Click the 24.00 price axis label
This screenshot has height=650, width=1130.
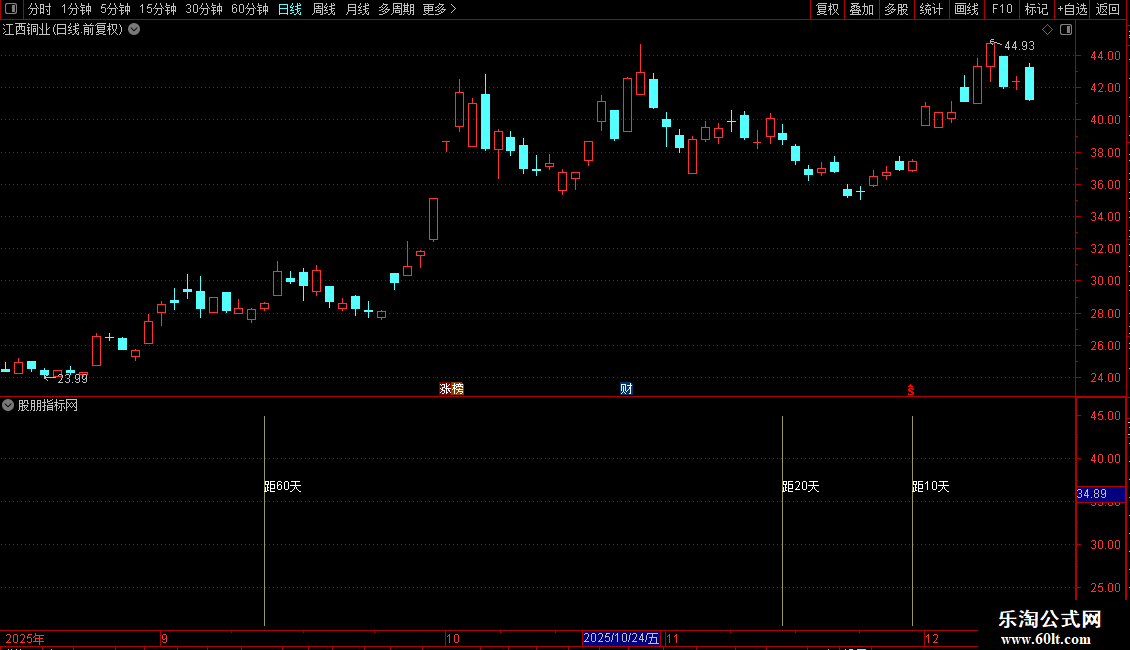[x=1105, y=378]
